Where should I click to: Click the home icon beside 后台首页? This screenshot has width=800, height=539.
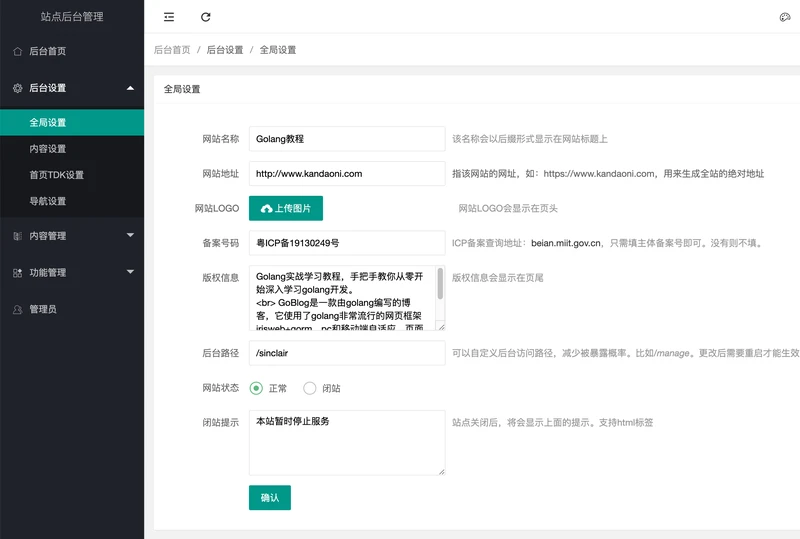point(18,51)
